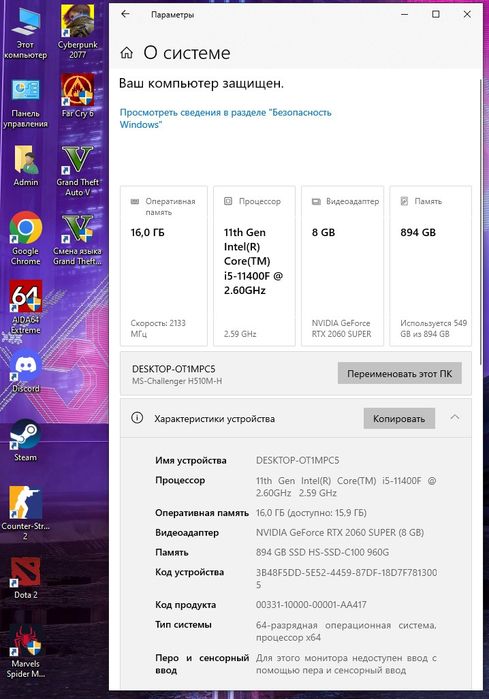
Task: Go back using the Settings back arrow
Action: pos(125,14)
